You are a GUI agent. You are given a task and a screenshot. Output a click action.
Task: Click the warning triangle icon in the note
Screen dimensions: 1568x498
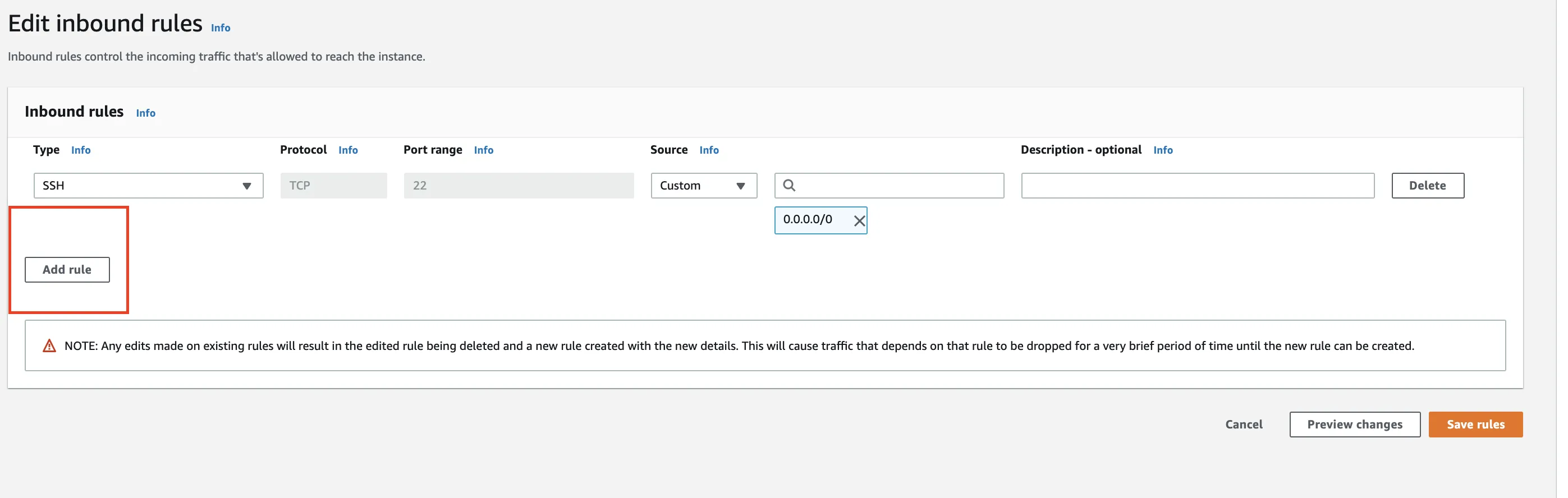point(49,346)
